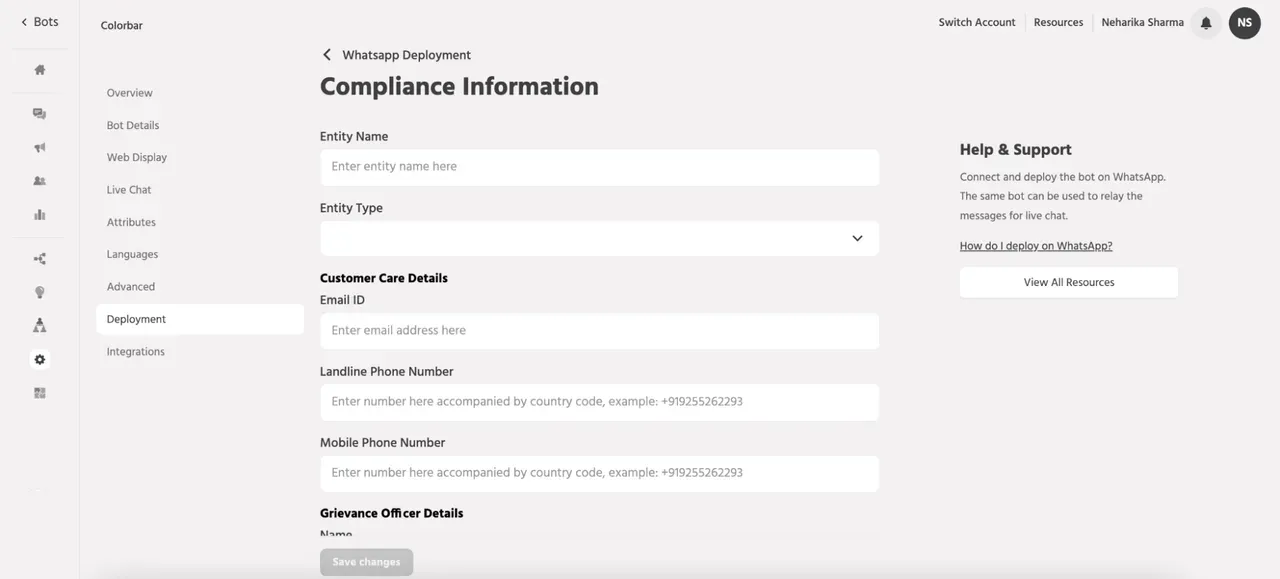
Task: Open the Attributes settings tab
Action: 131,222
